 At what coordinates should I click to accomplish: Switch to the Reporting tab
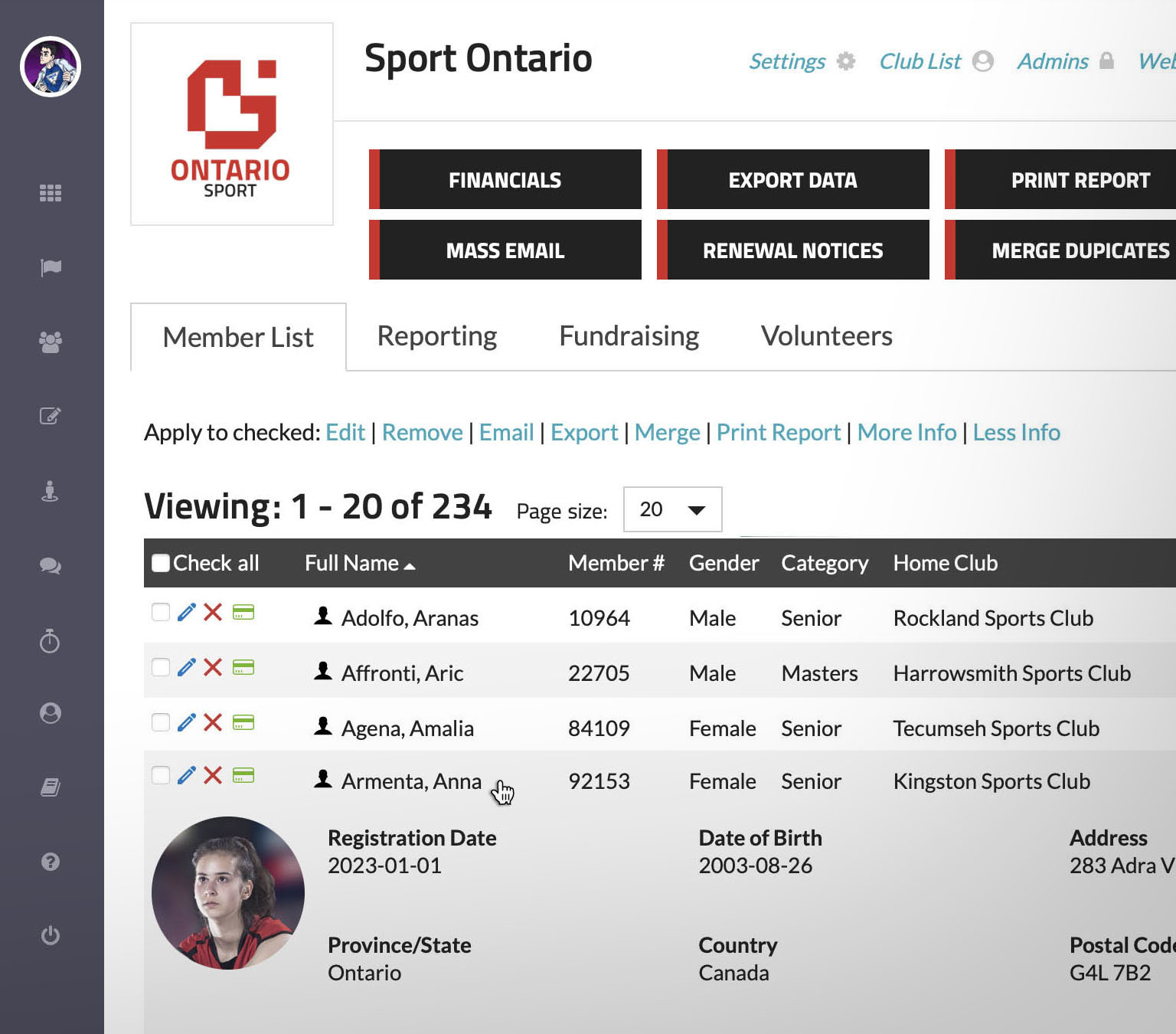click(437, 336)
